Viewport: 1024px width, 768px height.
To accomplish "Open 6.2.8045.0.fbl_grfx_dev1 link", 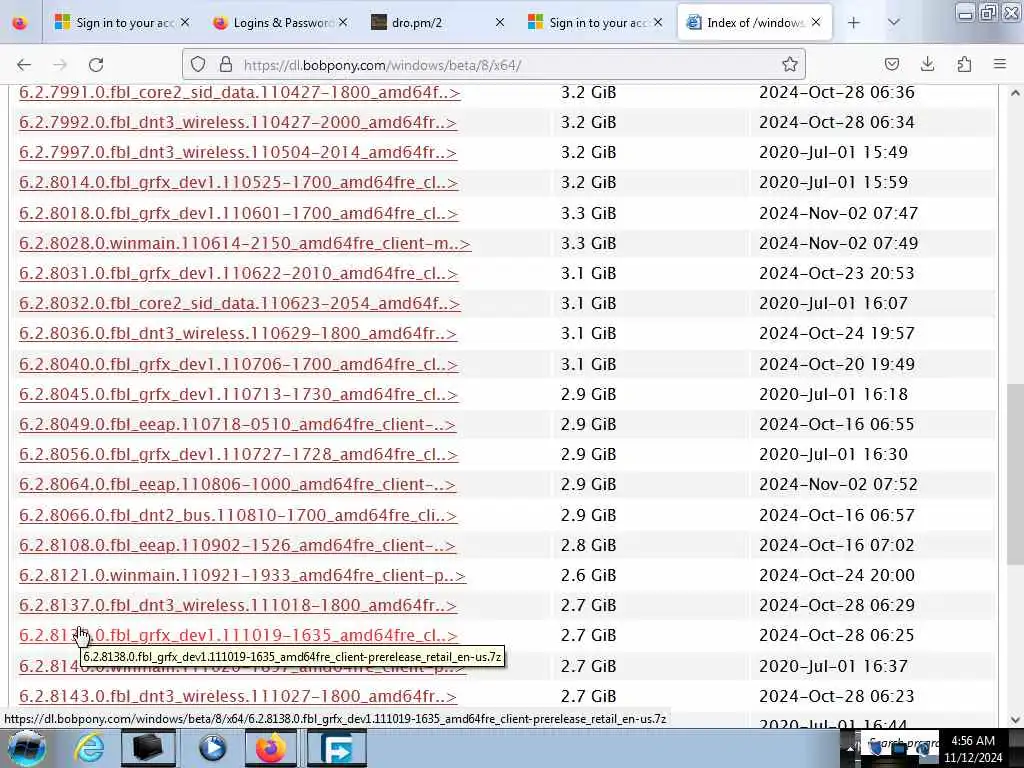I will click(x=238, y=394).
